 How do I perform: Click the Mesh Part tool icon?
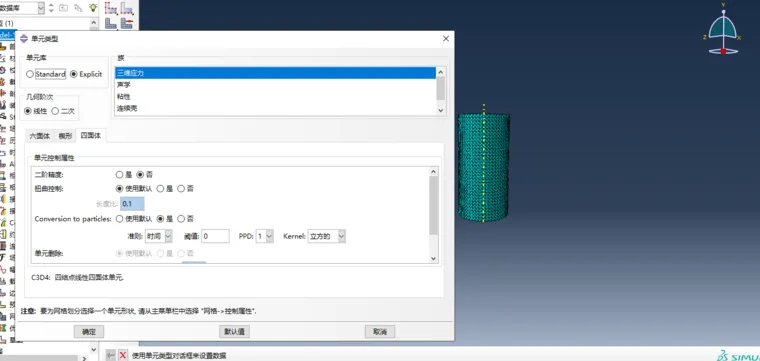tap(111, 23)
